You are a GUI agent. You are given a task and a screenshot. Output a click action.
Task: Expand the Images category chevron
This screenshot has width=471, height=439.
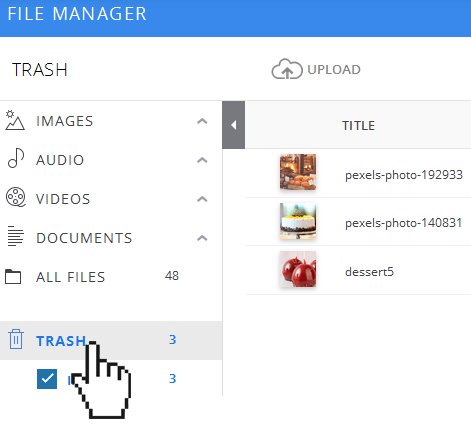(202, 121)
